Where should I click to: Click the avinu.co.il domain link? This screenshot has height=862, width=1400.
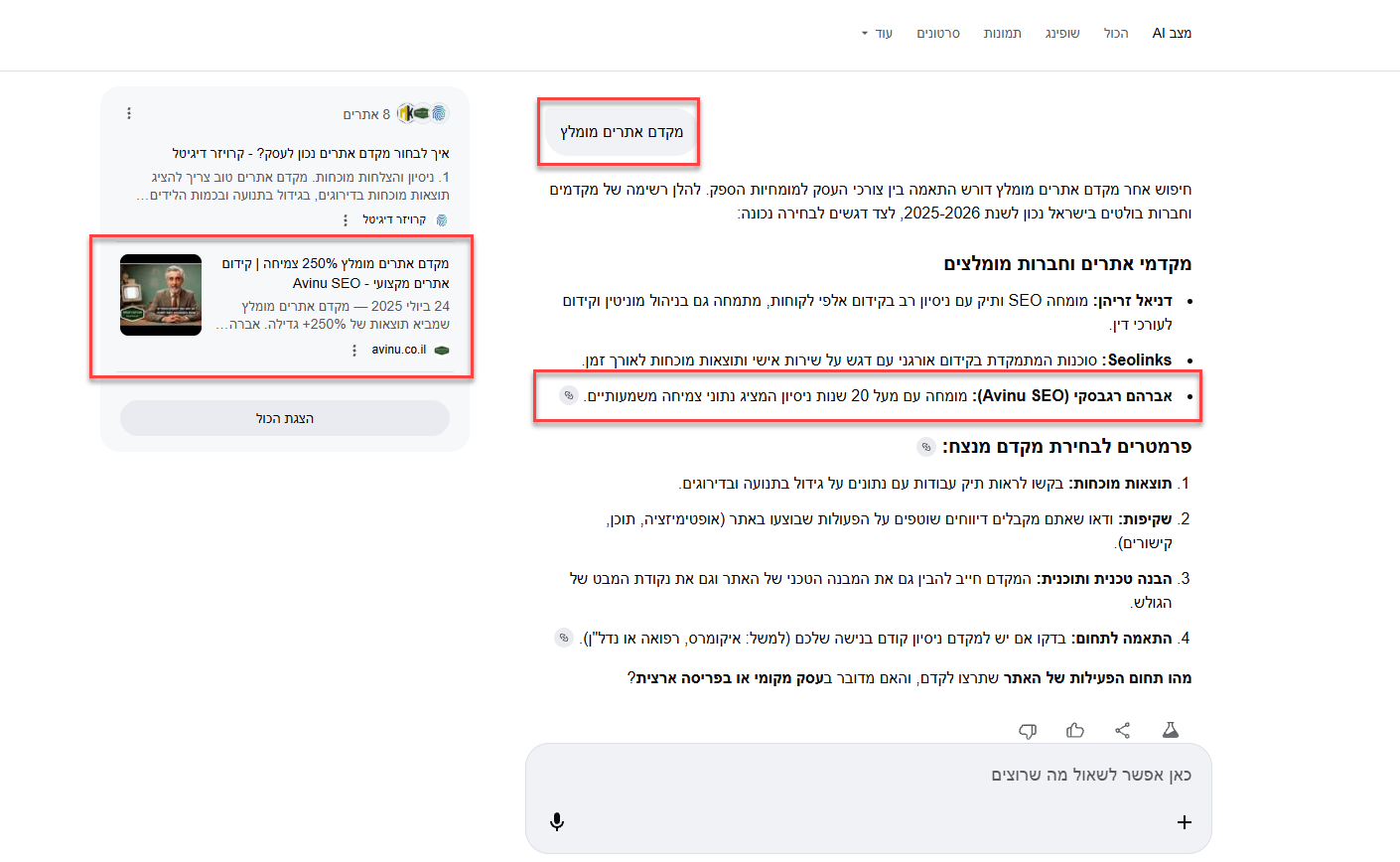[x=399, y=350]
